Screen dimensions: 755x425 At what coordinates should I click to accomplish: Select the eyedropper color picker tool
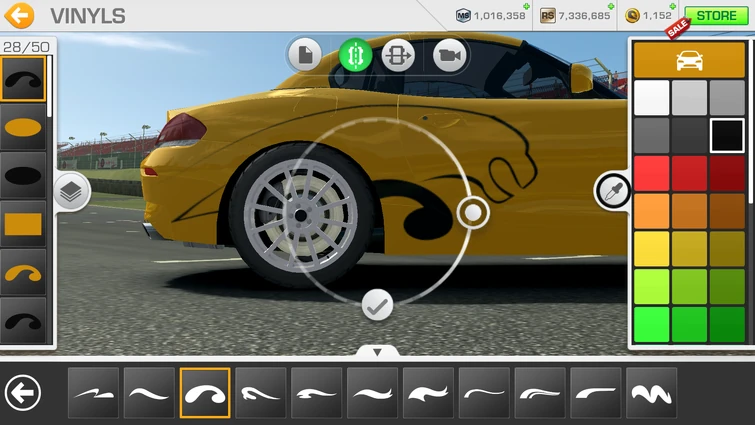click(x=612, y=192)
